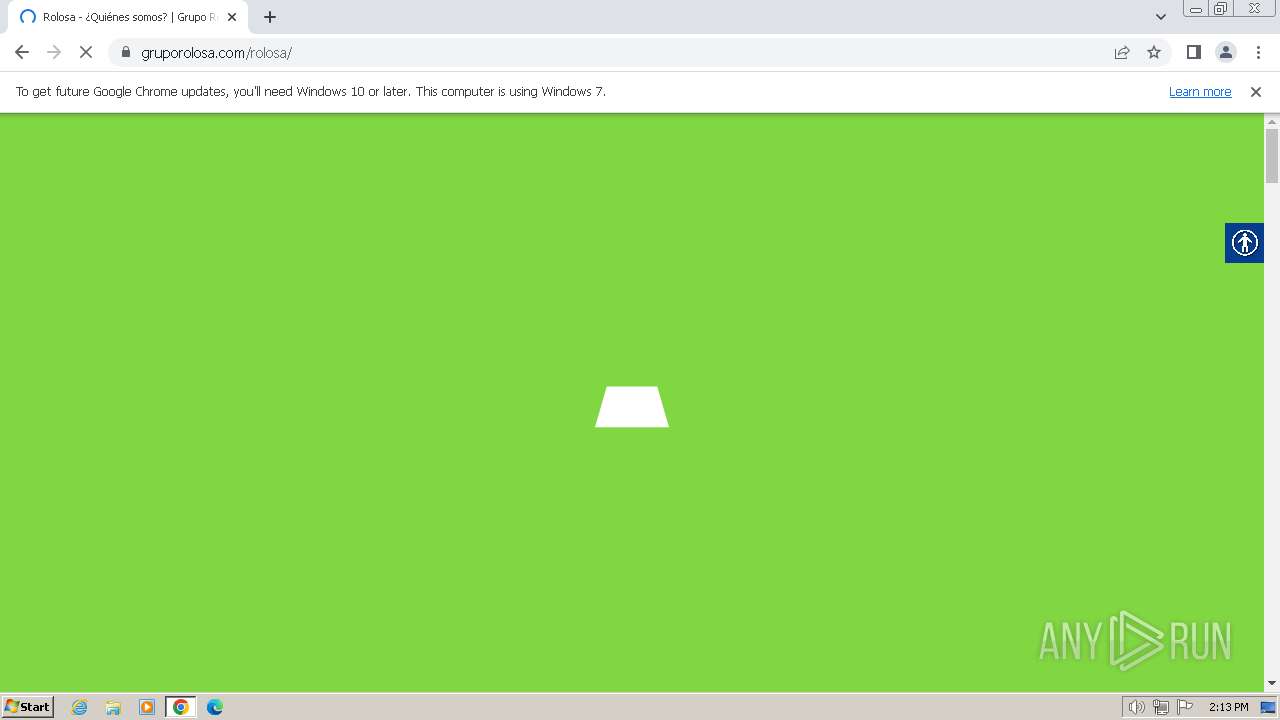The height and width of the screenshot is (720, 1280).
Task: Open the network tray icon
Action: pyautogui.click(x=1161, y=707)
